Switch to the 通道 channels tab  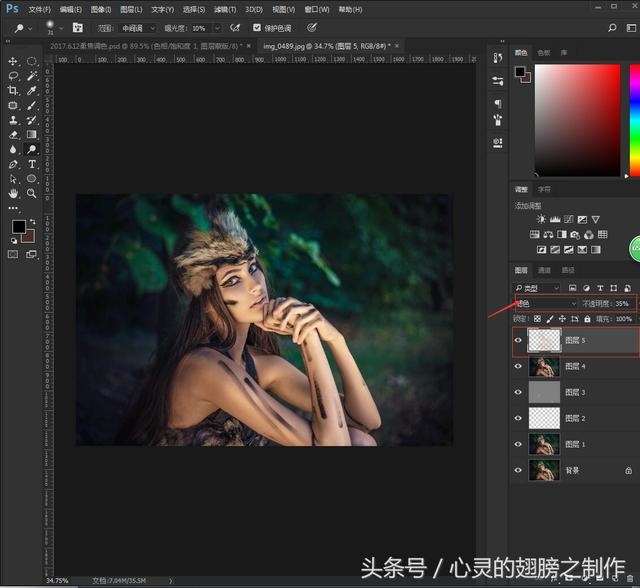click(545, 270)
